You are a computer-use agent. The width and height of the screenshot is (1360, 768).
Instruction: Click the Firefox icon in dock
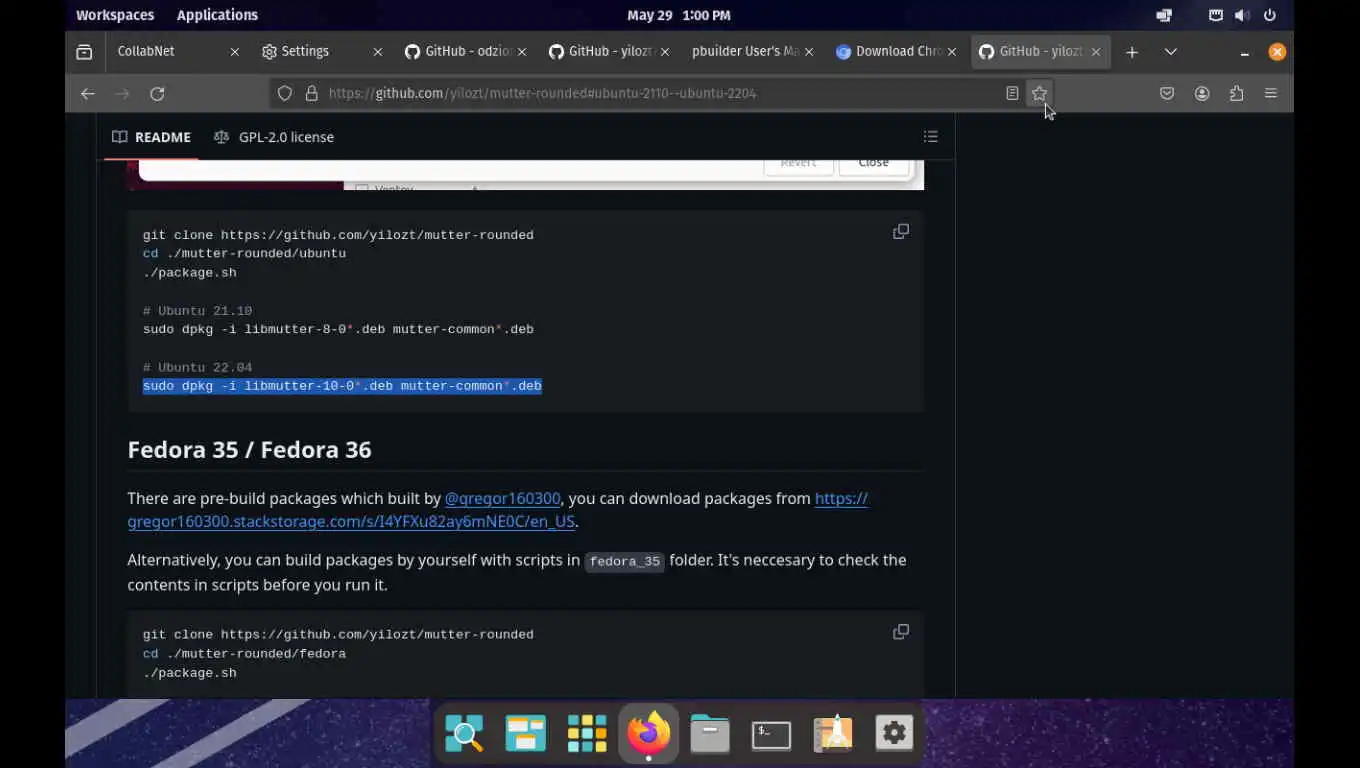(x=648, y=734)
